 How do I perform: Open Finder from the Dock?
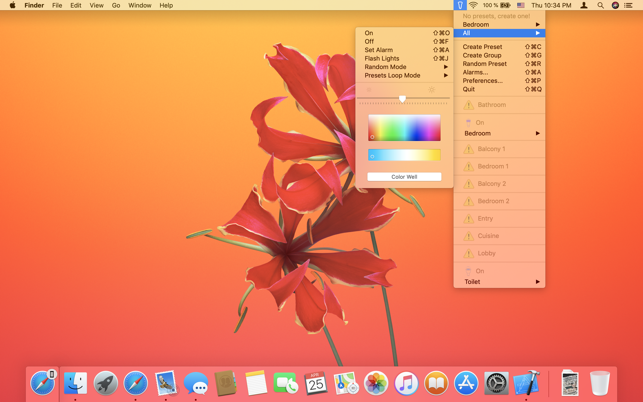coord(75,383)
